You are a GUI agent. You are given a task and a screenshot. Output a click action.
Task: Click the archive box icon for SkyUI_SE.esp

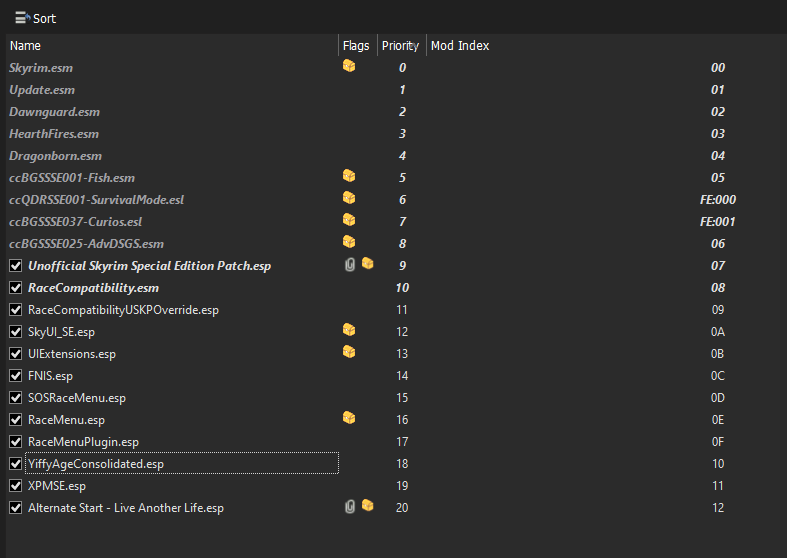point(349,330)
